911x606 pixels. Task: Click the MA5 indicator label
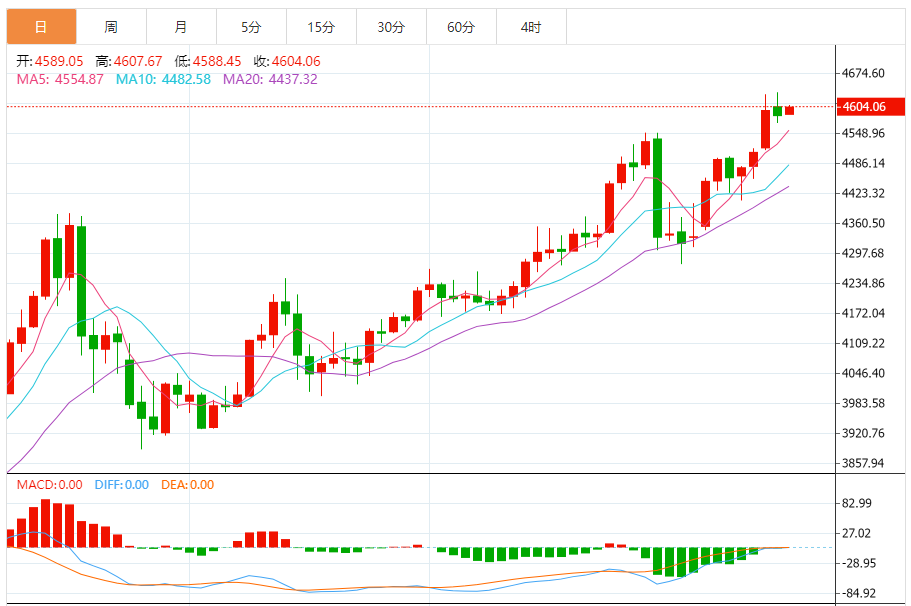(59, 79)
